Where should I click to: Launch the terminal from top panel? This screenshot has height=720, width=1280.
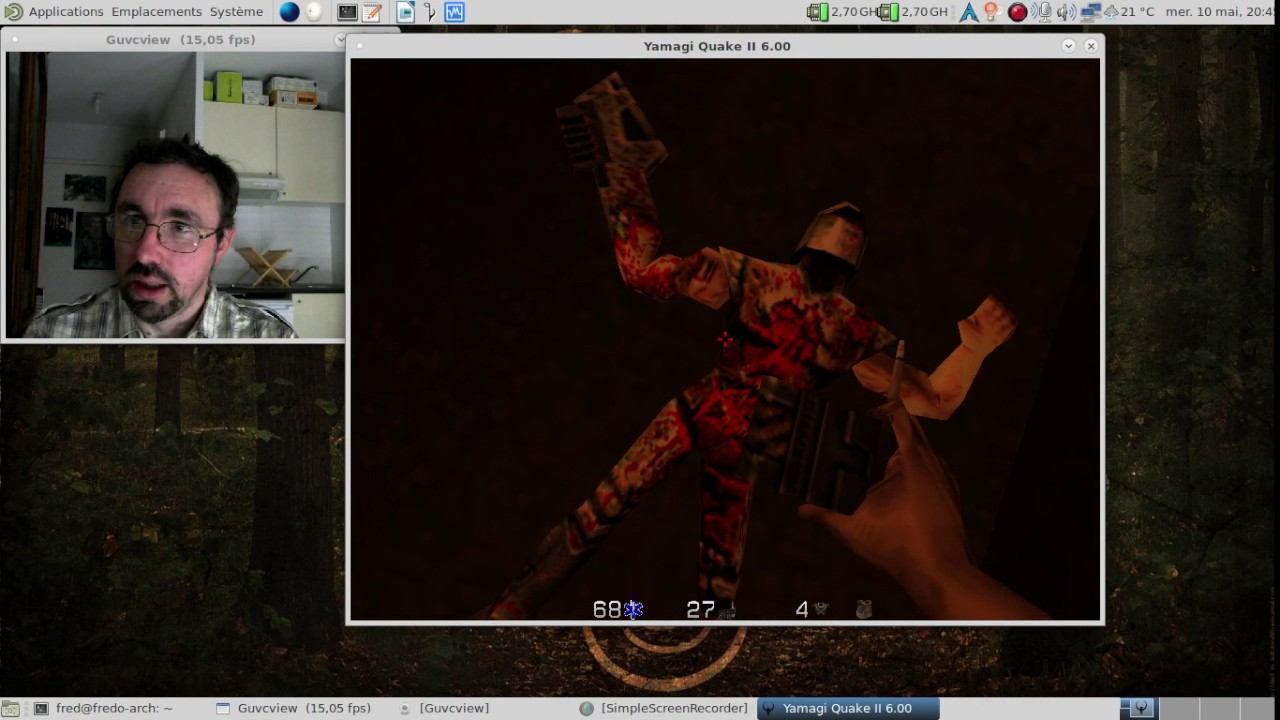tap(347, 12)
